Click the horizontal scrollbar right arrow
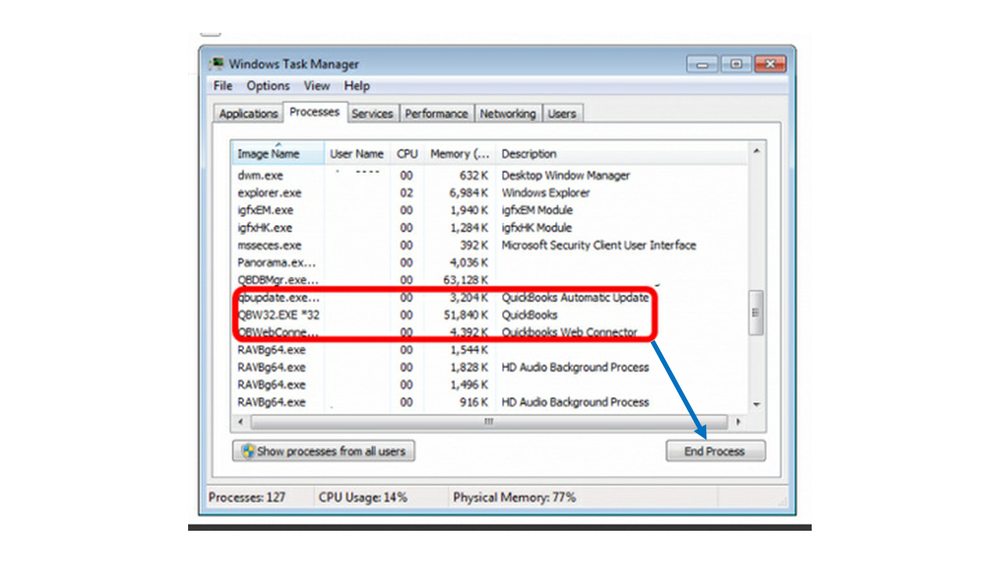 (x=738, y=422)
